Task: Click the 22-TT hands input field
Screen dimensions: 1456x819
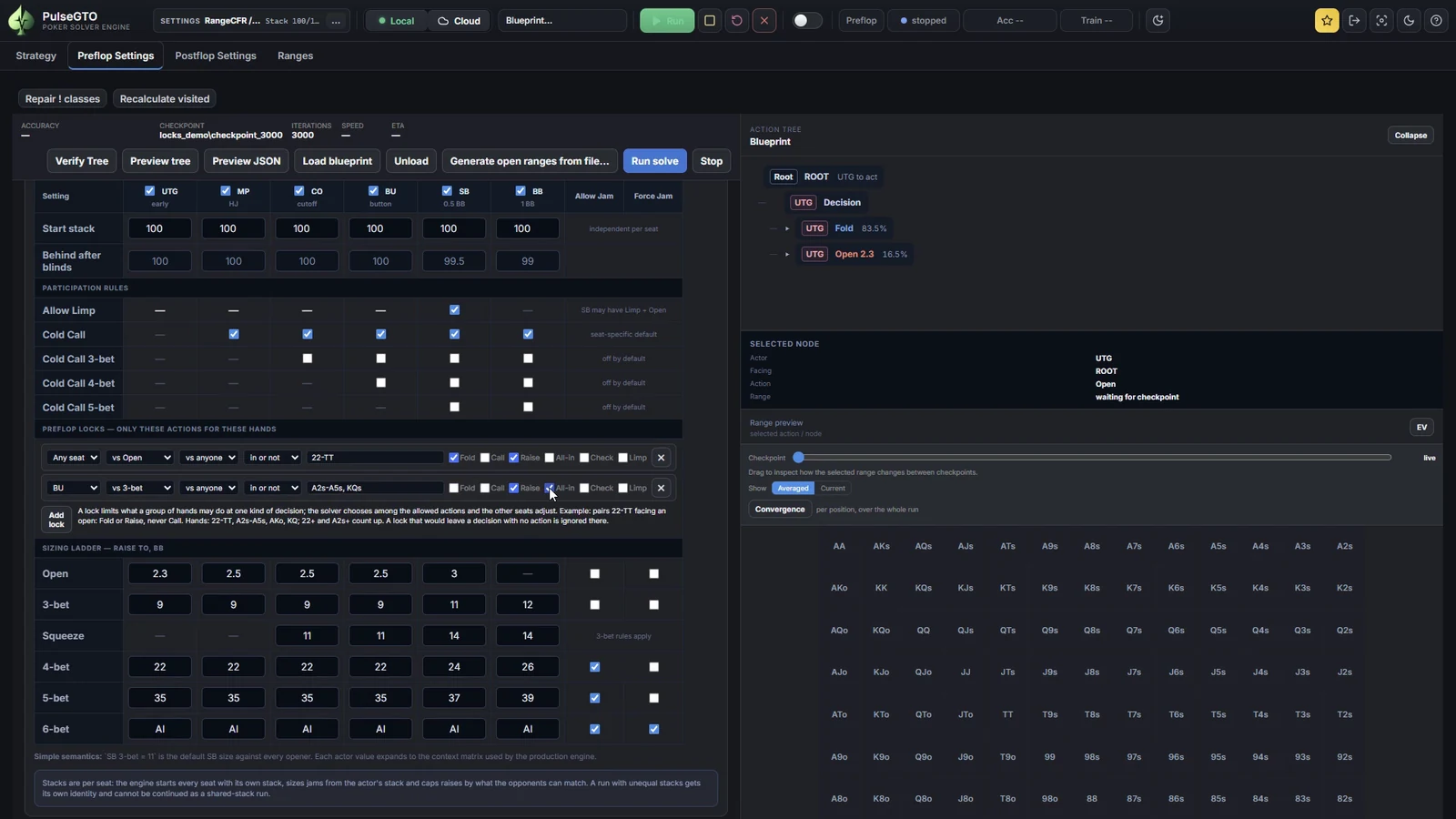Action: pos(375,458)
